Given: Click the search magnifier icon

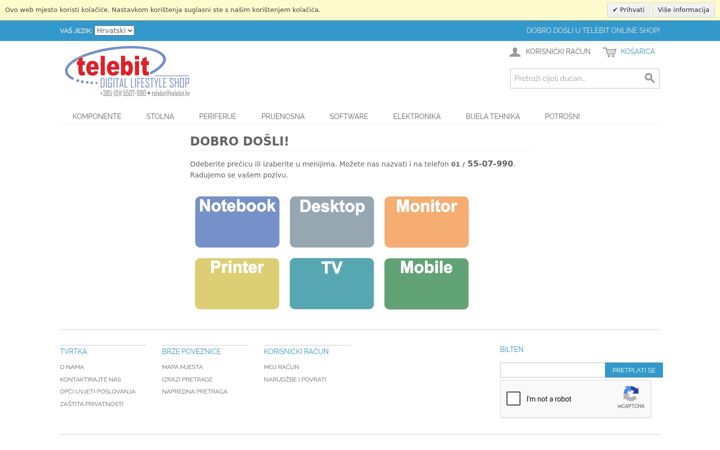Looking at the screenshot, I should pos(649,78).
